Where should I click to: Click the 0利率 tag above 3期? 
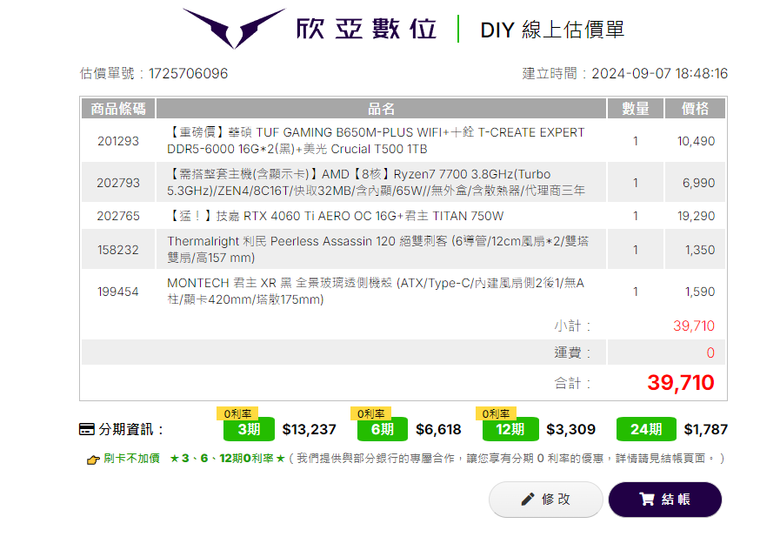tap(237, 413)
